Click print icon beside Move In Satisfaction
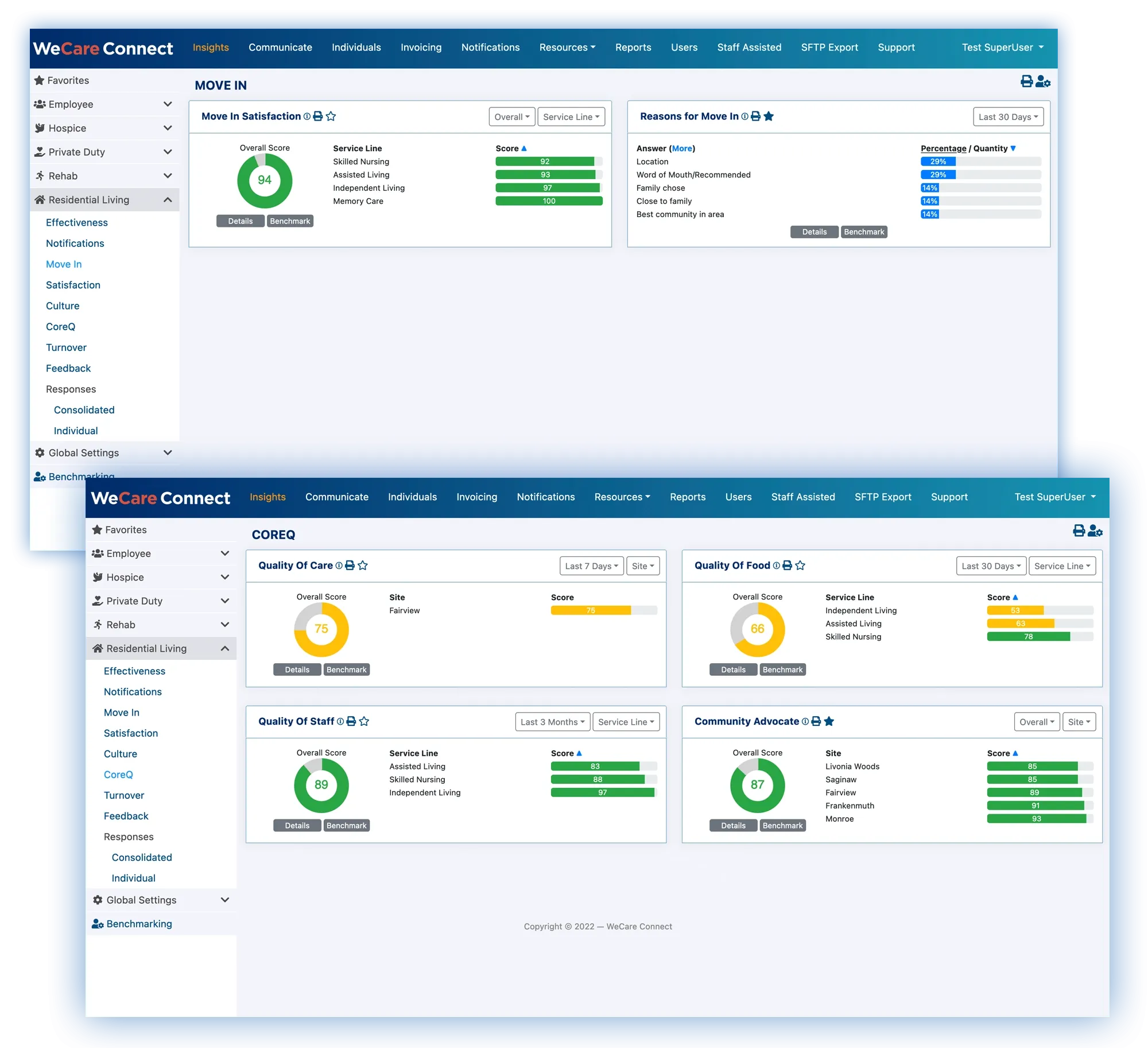Image resolution: width=1148 pixels, height=1048 pixels. tap(317, 117)
